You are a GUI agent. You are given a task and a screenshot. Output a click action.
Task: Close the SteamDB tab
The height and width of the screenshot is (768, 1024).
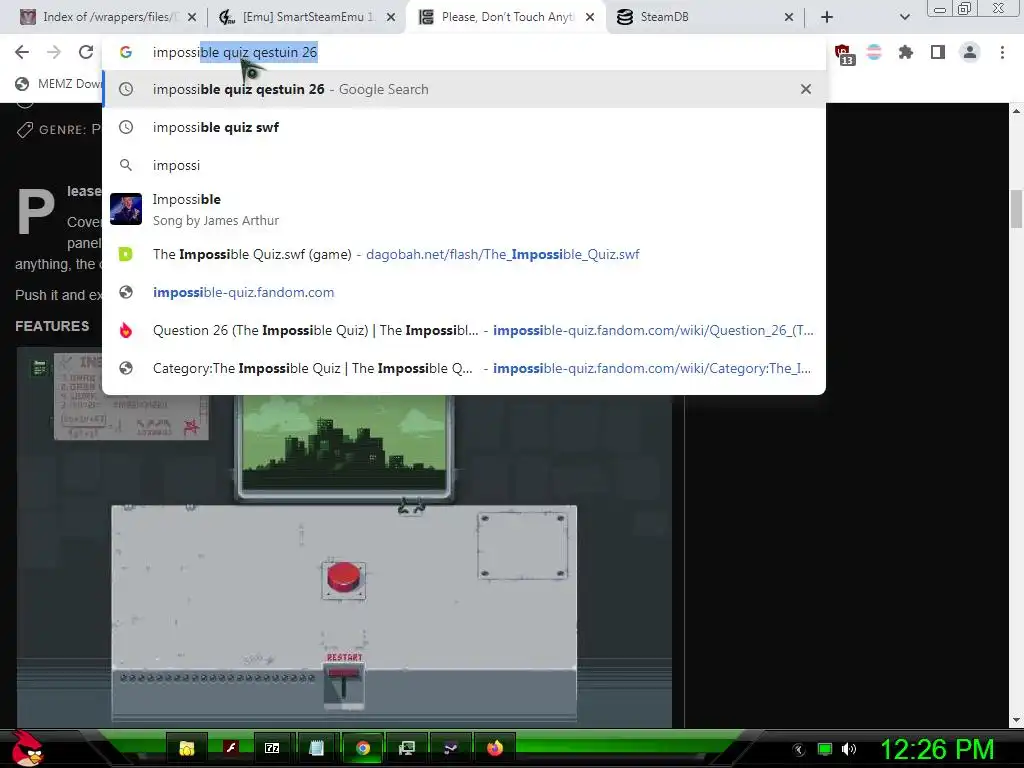pyautogui.click(x=789, y=17)
